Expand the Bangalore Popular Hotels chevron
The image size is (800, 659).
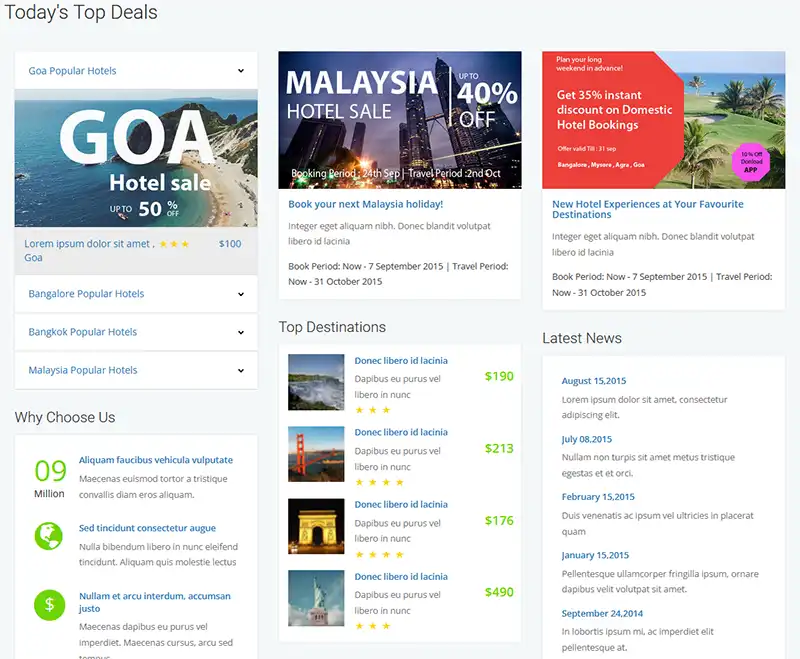click(241, 294)
